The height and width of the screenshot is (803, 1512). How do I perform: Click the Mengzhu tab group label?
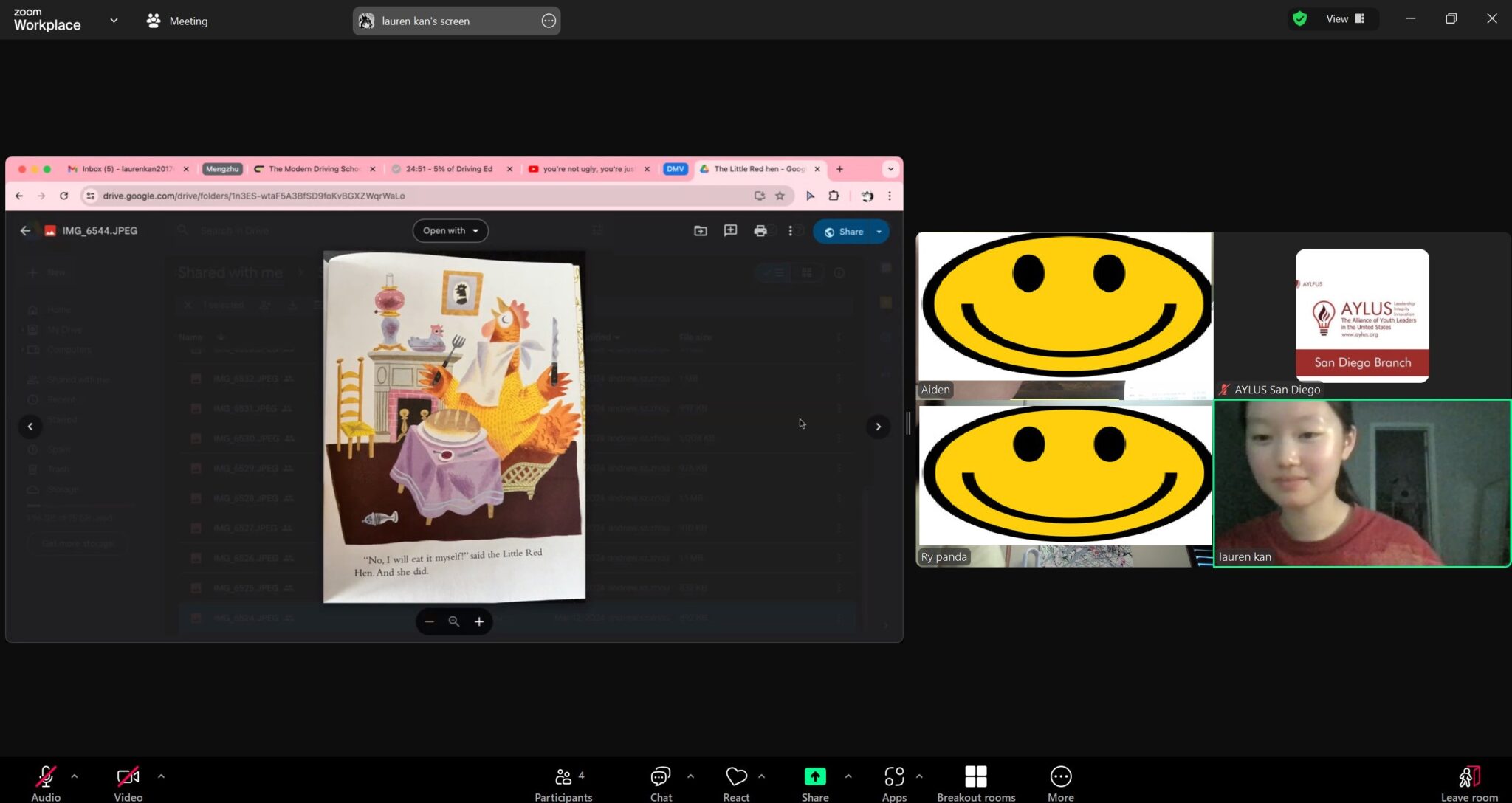222,169
